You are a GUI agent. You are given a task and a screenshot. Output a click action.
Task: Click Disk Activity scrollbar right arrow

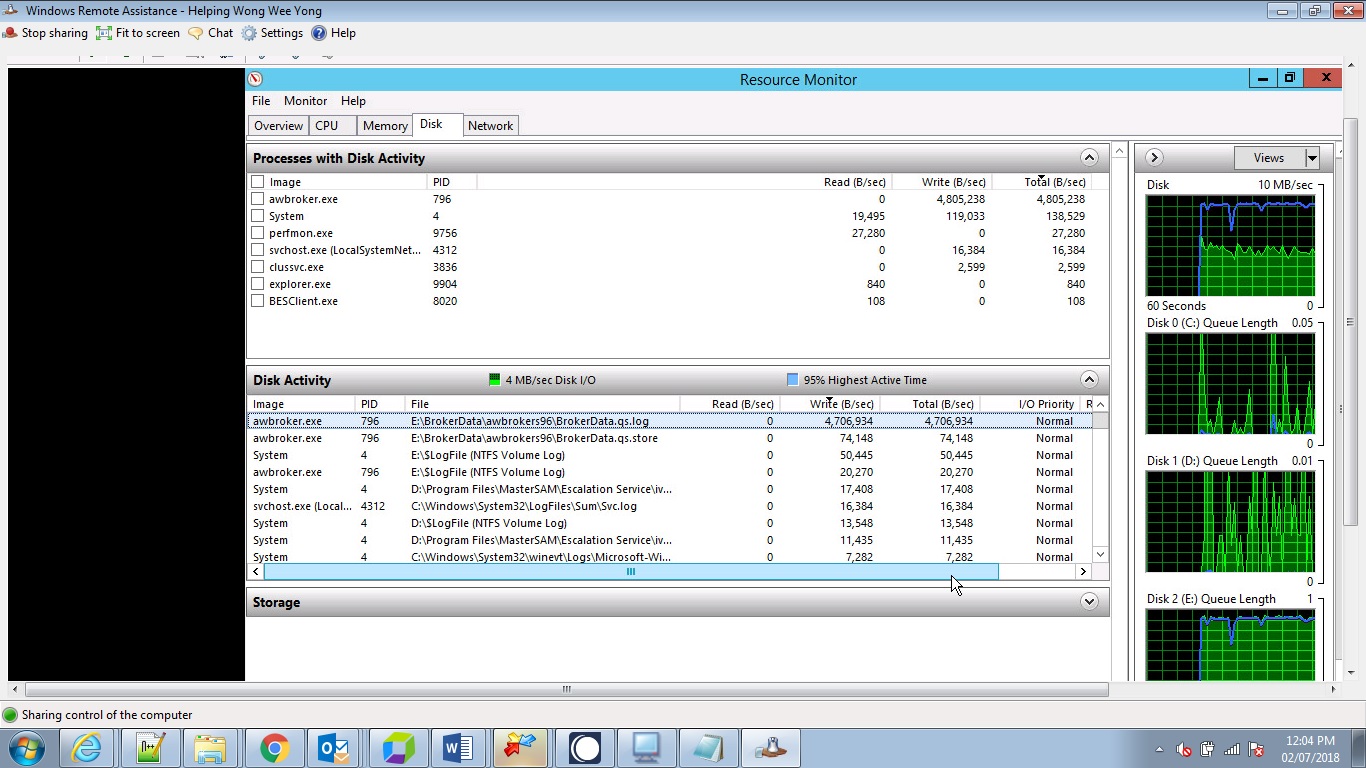pos(1083,572)
